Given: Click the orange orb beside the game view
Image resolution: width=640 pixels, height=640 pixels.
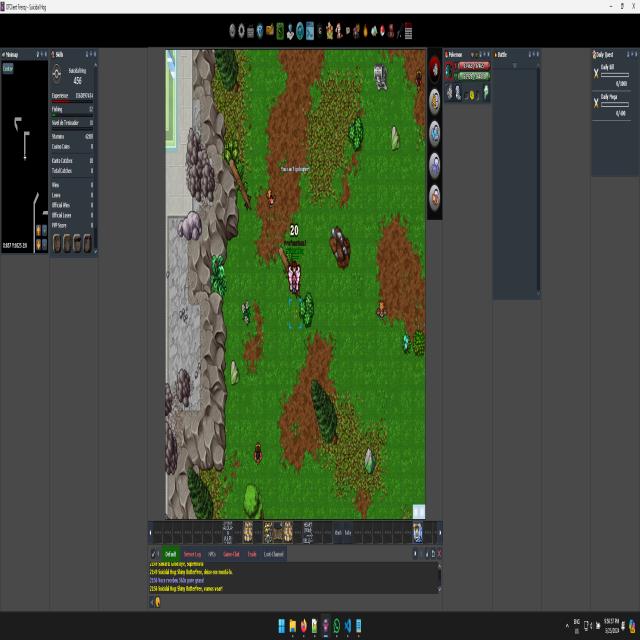Looking at the screenshot, I should (x=434, y=198).
